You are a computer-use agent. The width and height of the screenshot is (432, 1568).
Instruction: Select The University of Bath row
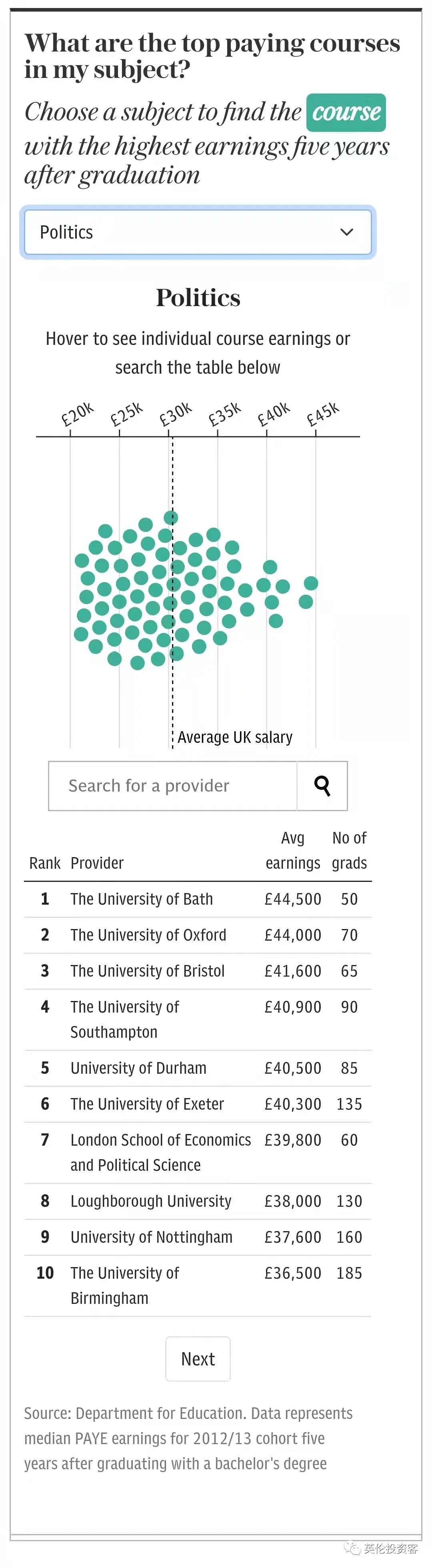[198, 899]
